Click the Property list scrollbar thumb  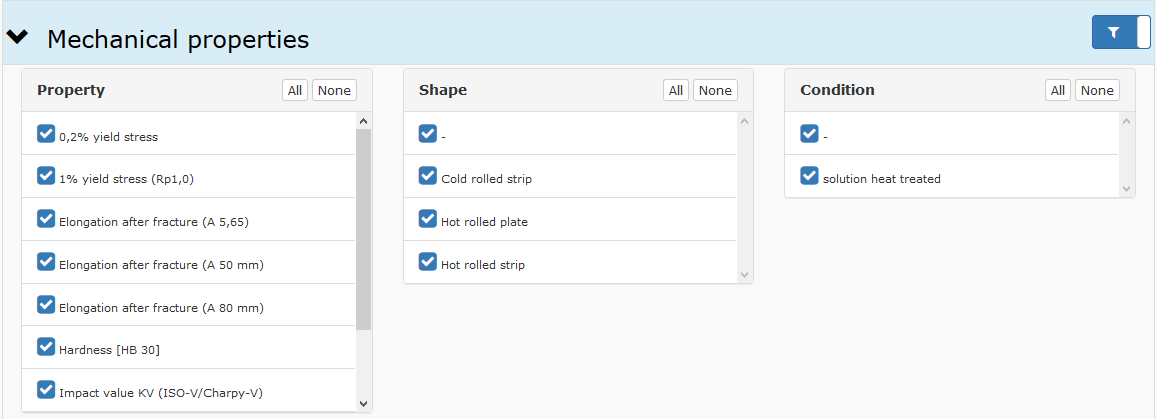363,229
